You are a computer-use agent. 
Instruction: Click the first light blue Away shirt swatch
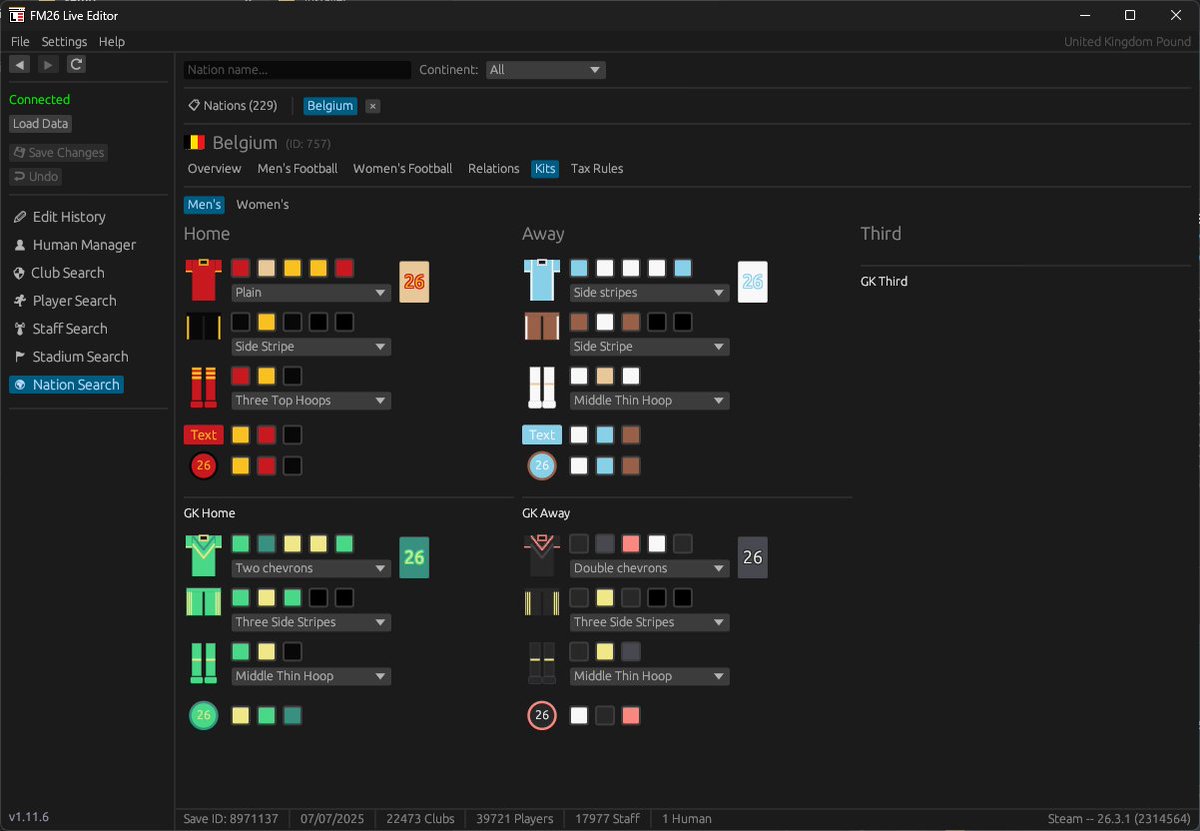click(x=579, y=269)
